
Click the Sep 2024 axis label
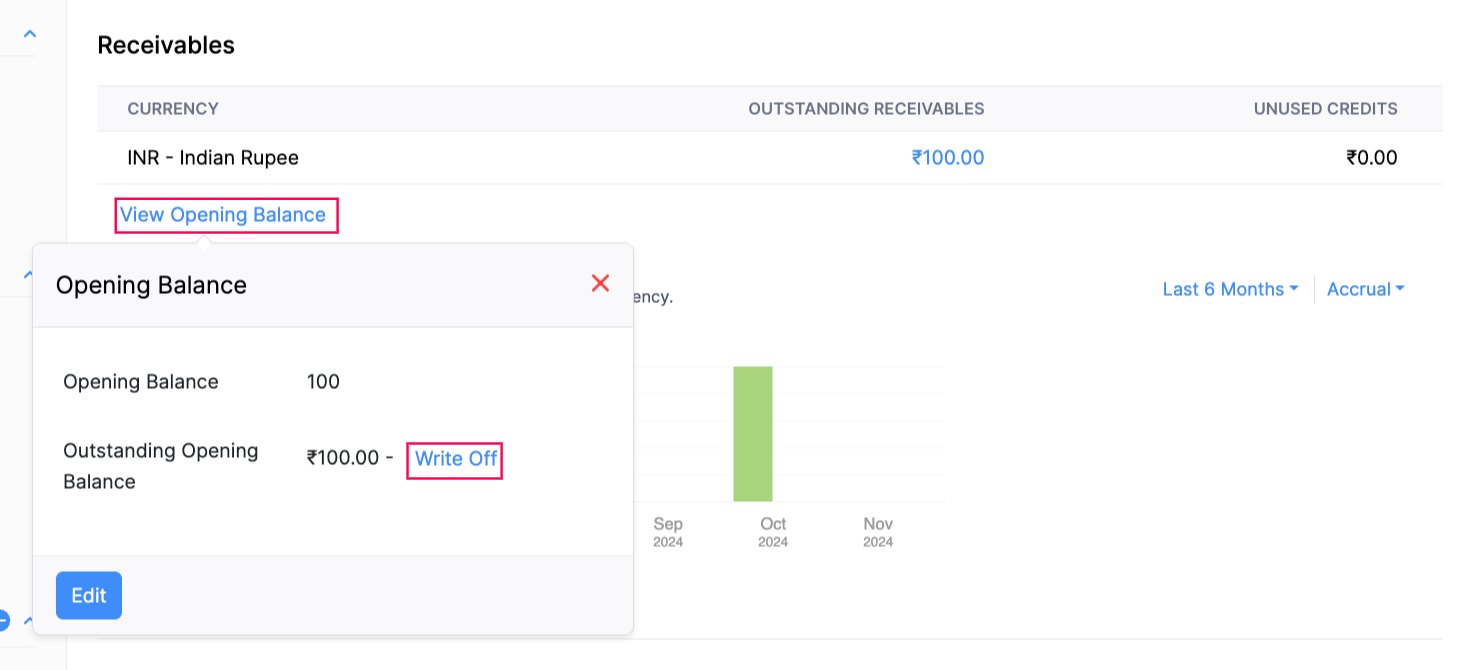coord(668,532)
